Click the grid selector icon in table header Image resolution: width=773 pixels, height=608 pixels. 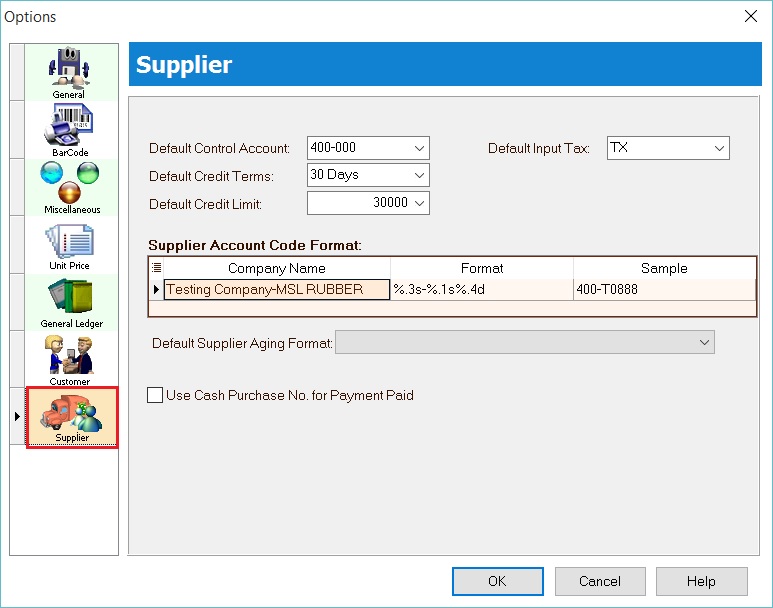tap(156, 268)
